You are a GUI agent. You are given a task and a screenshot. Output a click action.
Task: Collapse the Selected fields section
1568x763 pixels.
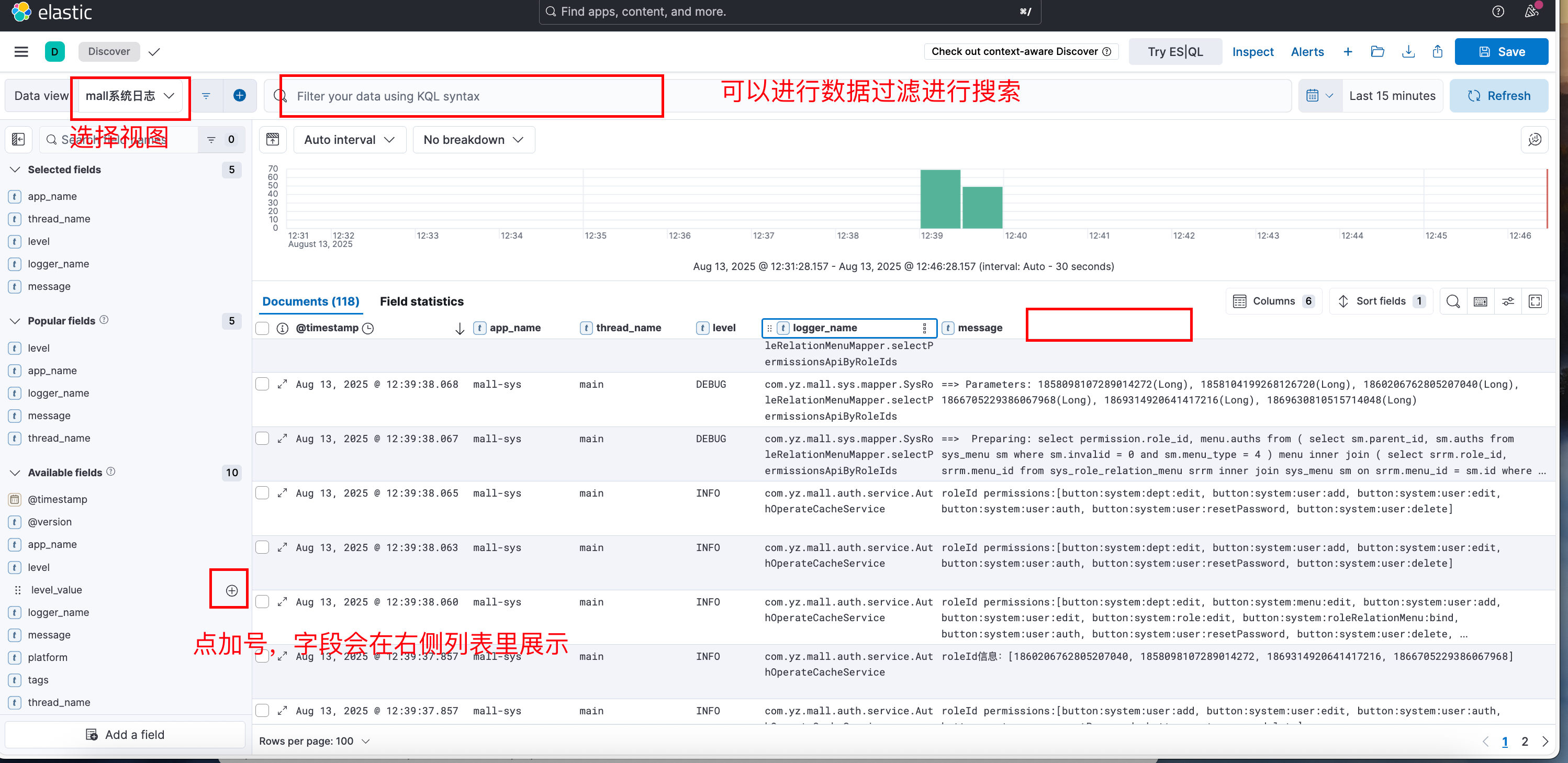(15, 170)
